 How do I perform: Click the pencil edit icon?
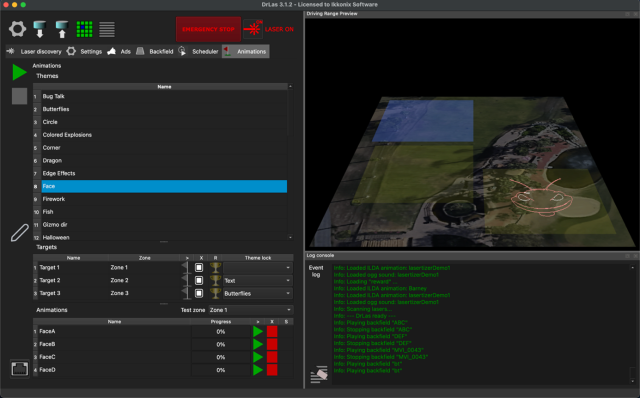20,233
